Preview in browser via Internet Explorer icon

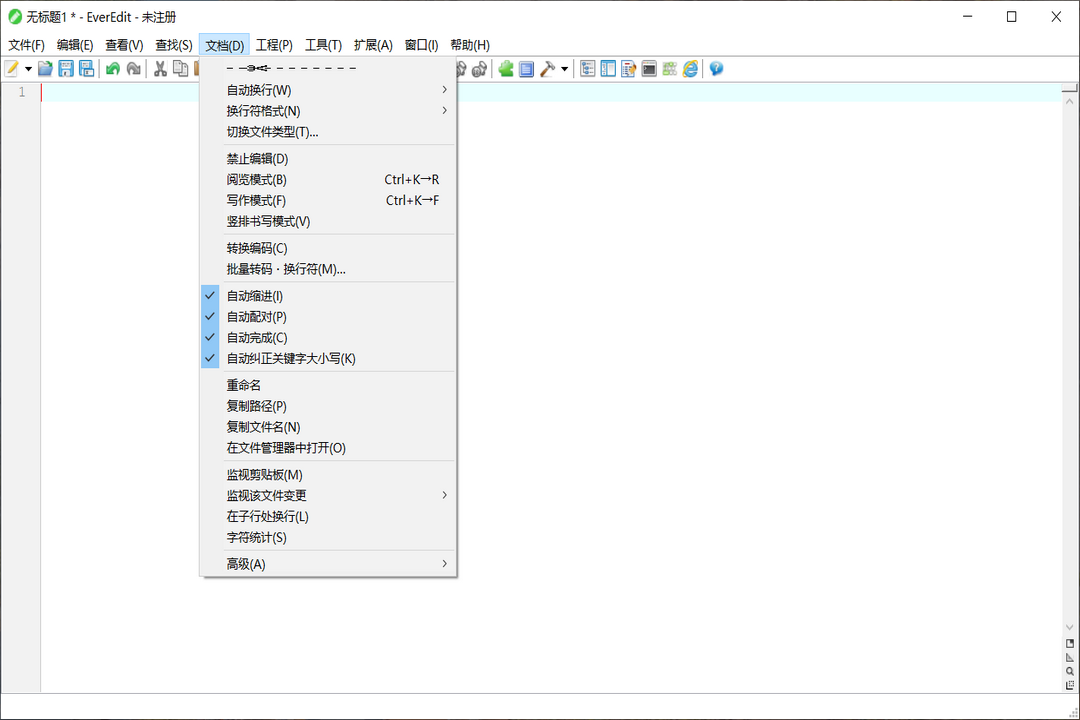[691, 68]
